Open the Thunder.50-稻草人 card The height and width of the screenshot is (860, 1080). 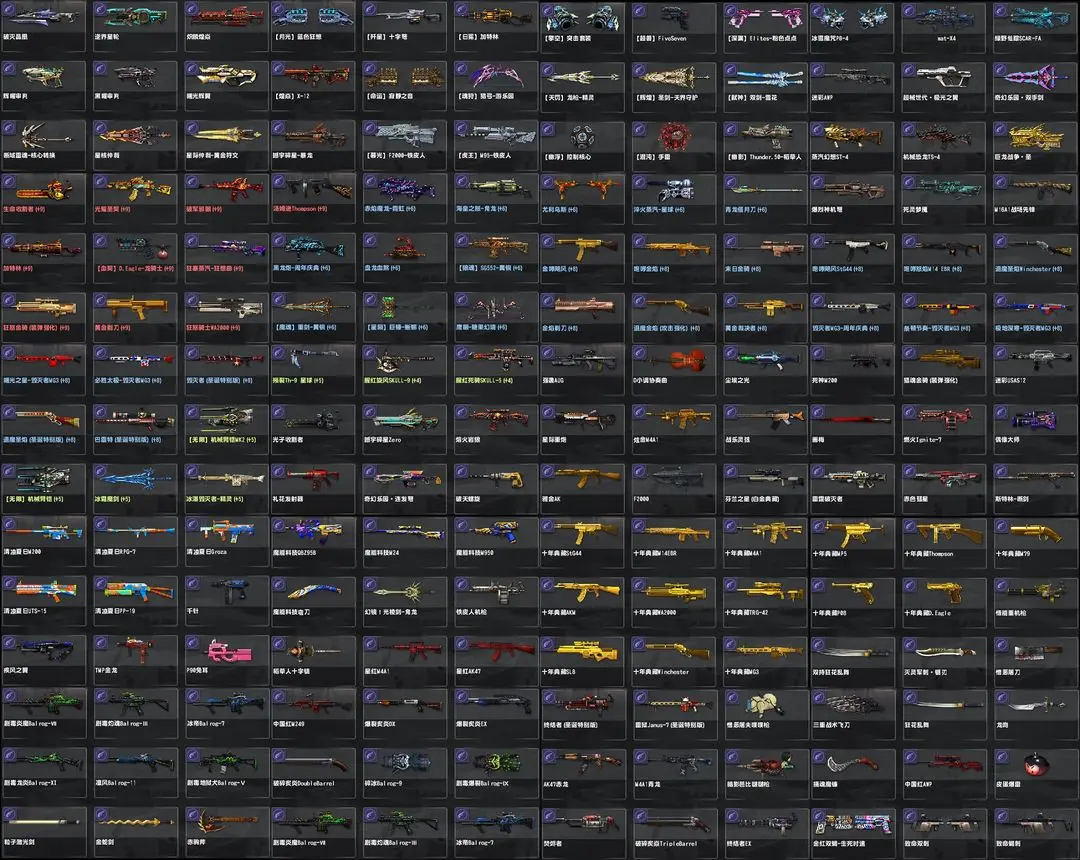pyautogui.click(x=765, y=145)
